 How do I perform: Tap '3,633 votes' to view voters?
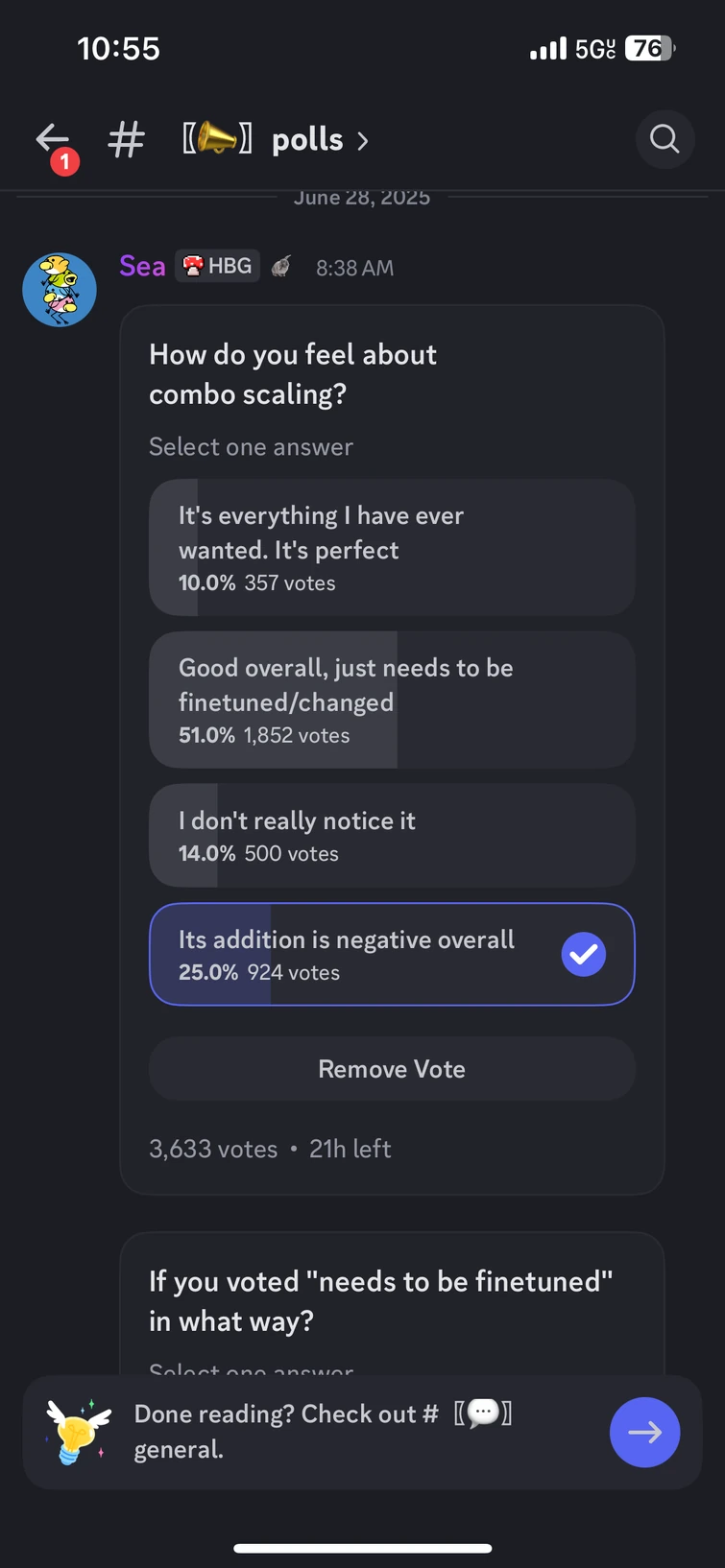pyautogui.click(x=213, y=1148)
